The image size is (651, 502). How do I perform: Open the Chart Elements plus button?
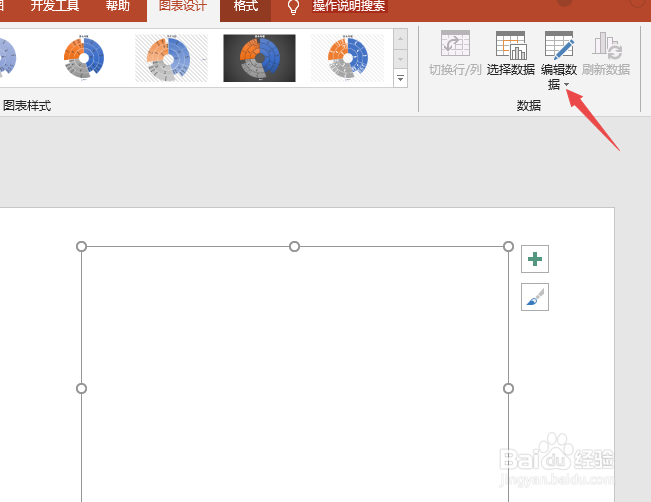(x=535, y=259)
